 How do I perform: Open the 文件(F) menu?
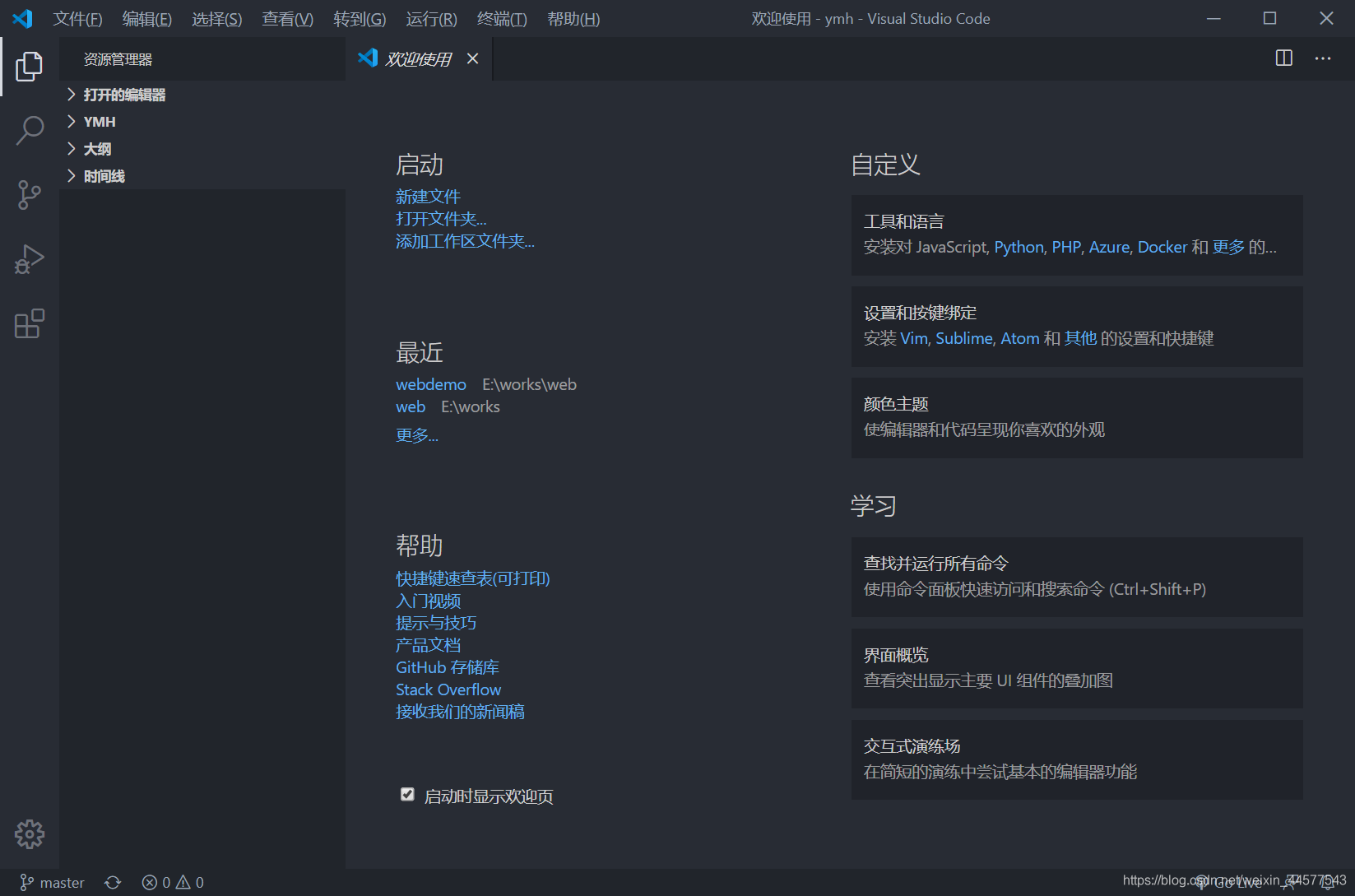click(77, 18)
